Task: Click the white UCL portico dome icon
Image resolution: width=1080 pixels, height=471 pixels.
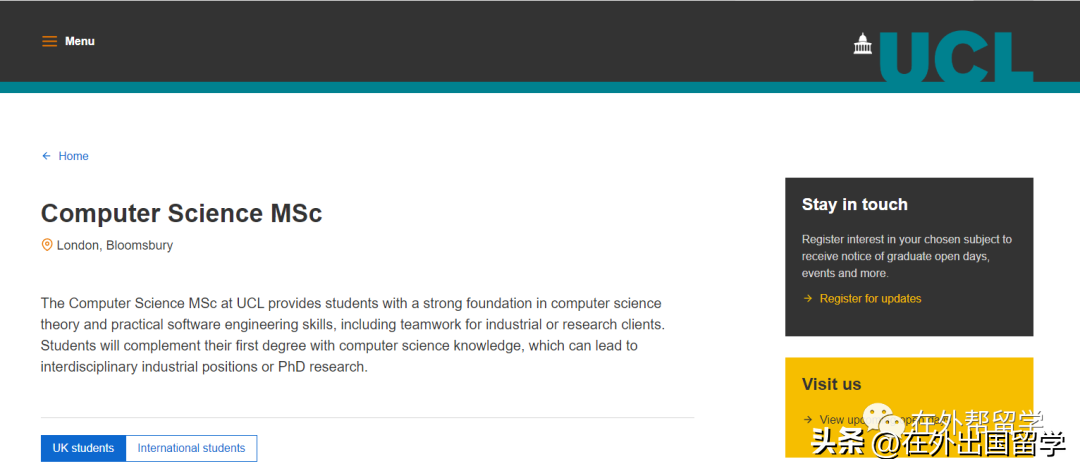Action: 862,43
